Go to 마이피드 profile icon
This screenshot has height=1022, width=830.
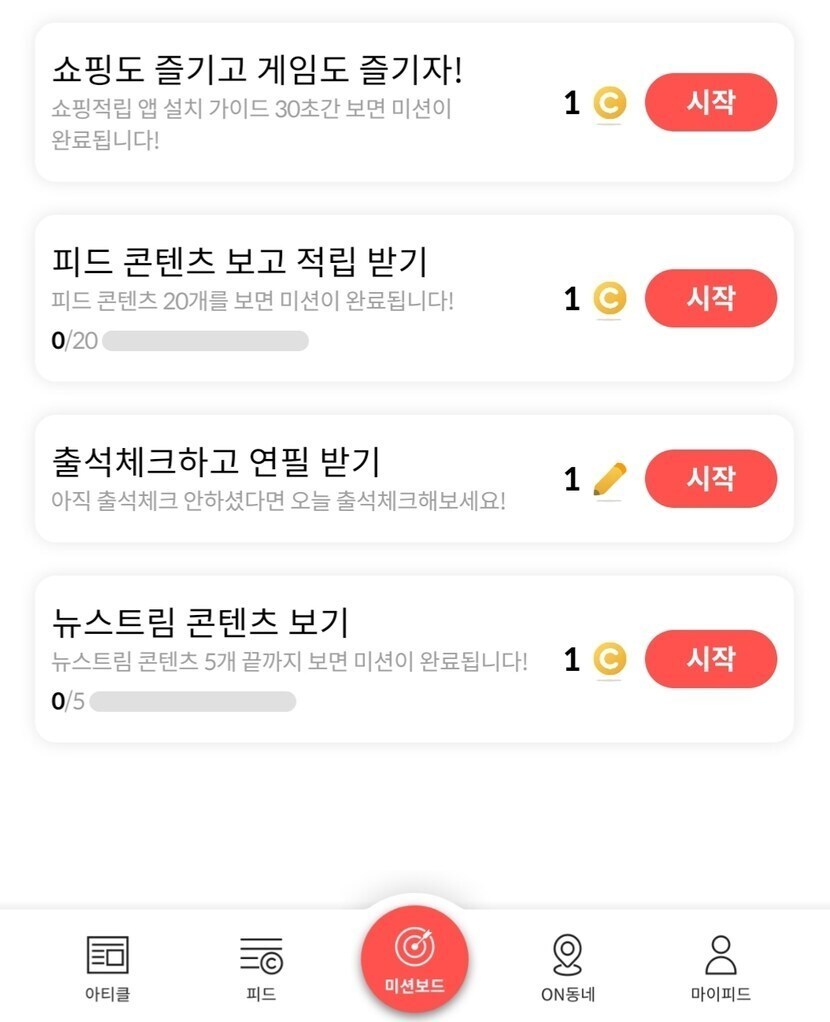720,954
